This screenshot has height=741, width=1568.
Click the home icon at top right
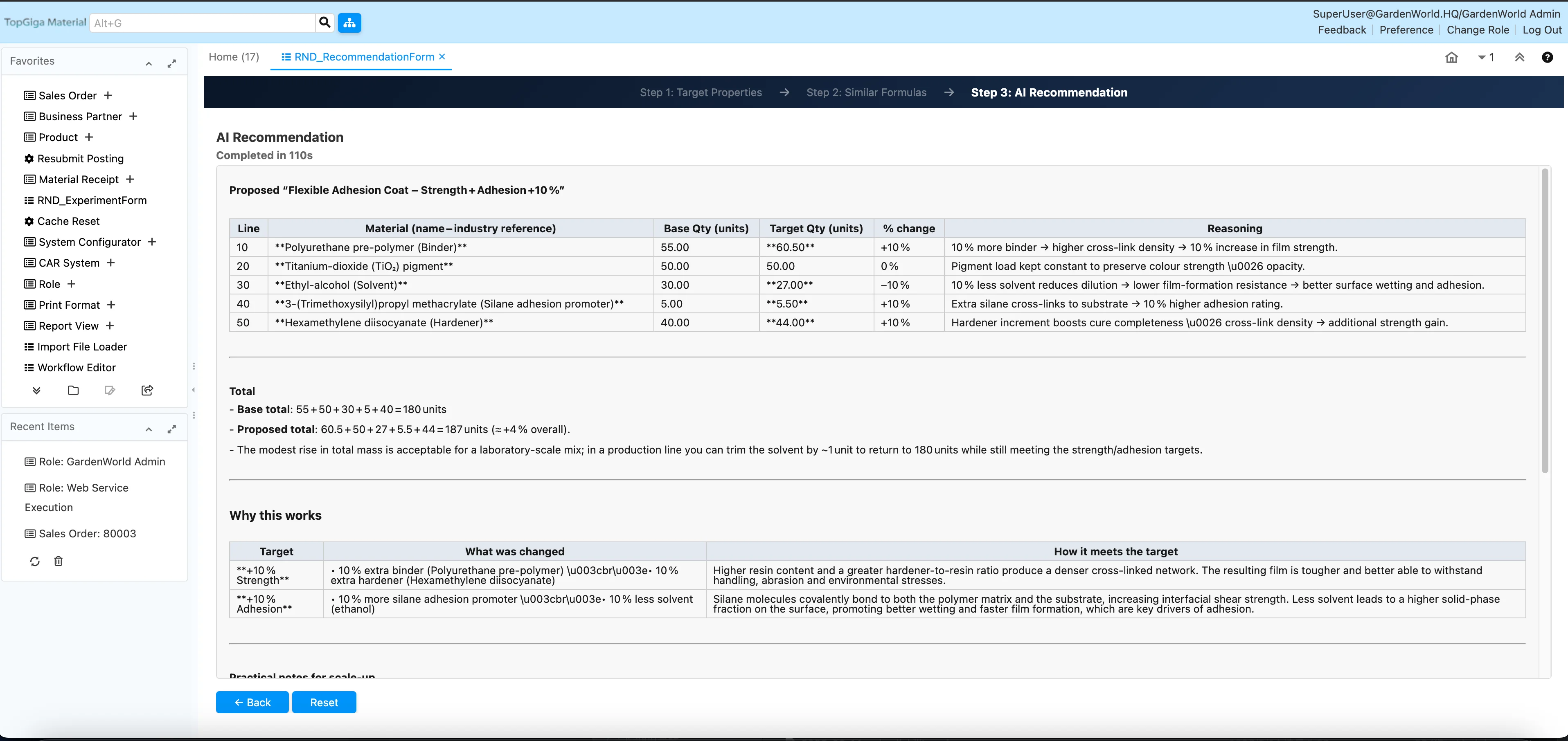(1451, 57)
